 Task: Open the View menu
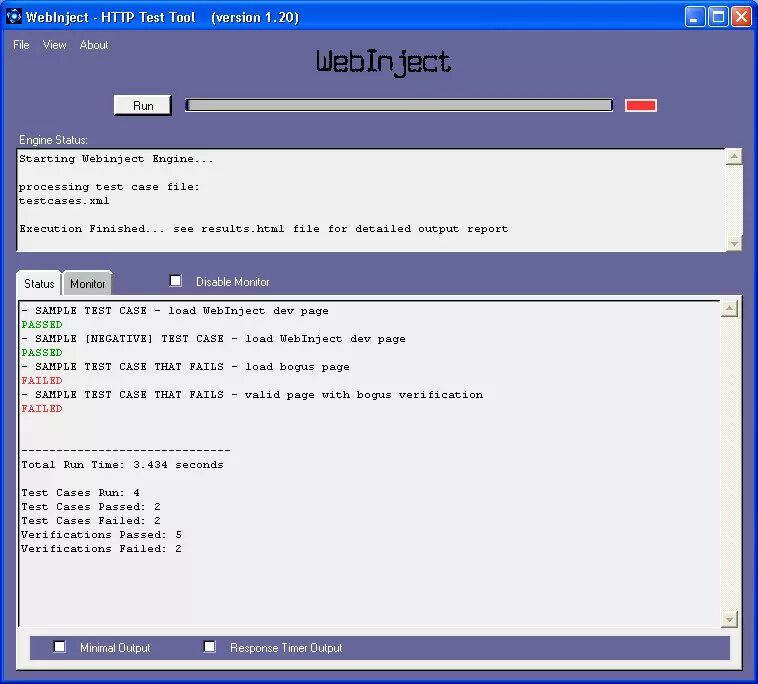(x=54, y=45)
